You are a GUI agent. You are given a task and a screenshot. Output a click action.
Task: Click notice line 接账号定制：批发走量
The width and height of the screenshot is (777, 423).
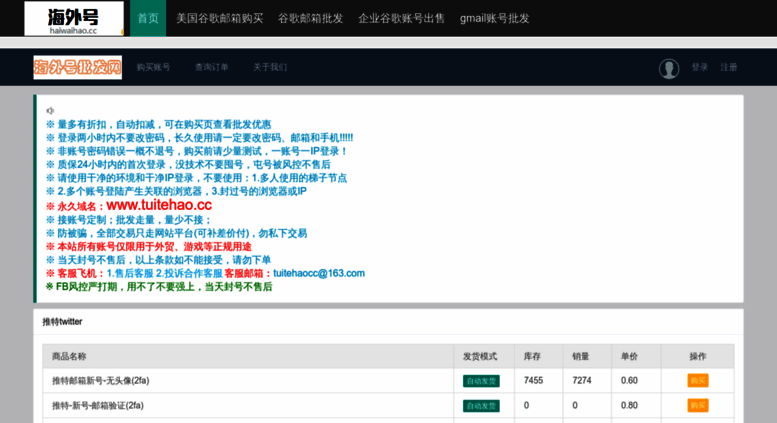(x=129, y=220)
